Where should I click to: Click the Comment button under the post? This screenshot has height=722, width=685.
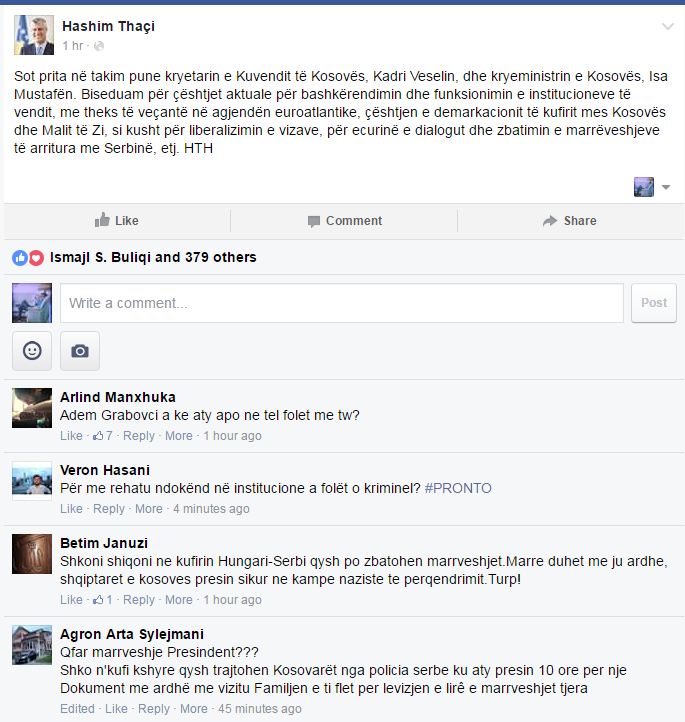pyautogui.click(x=345, y=221)
